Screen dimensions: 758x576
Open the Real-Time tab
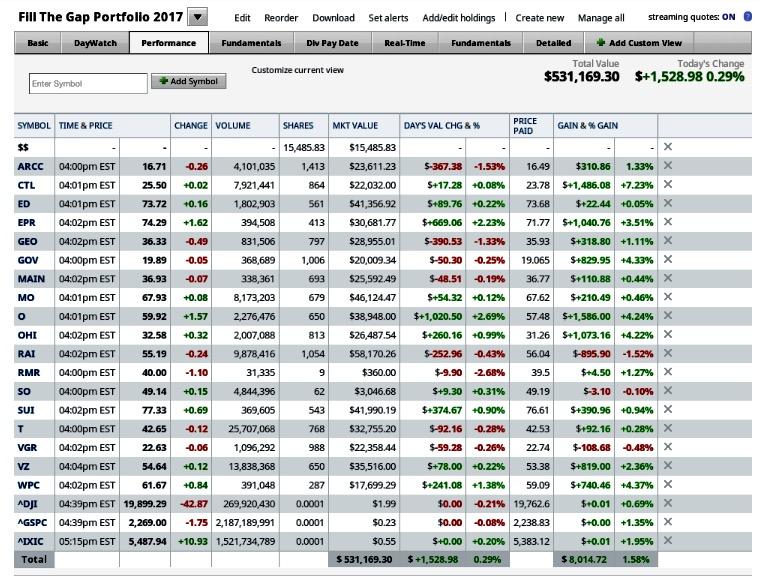(405, 43)
